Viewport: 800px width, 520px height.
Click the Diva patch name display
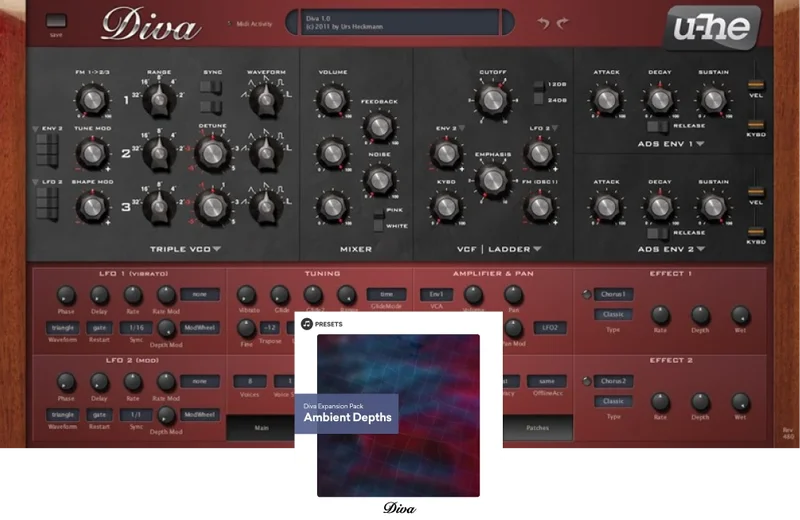[401, 22]
